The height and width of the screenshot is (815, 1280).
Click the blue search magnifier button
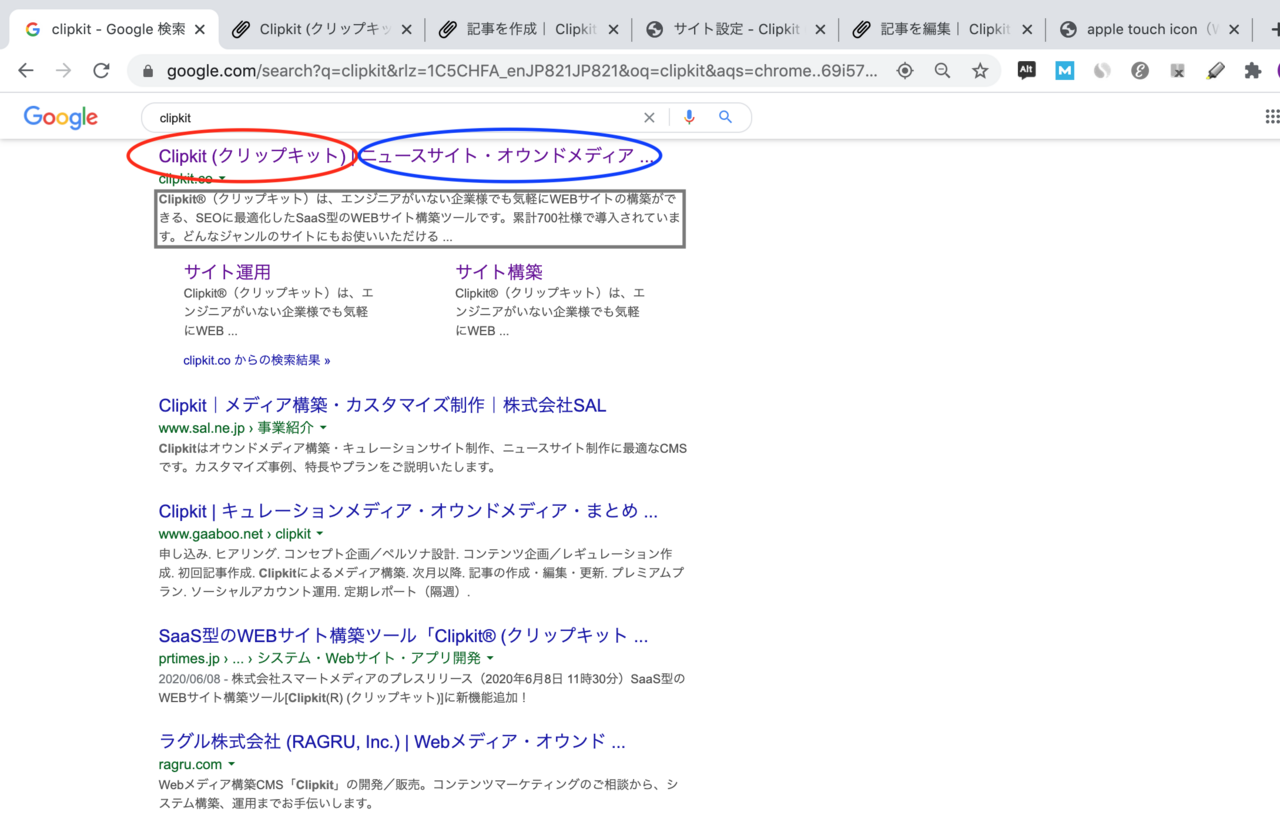click(726, 117)
